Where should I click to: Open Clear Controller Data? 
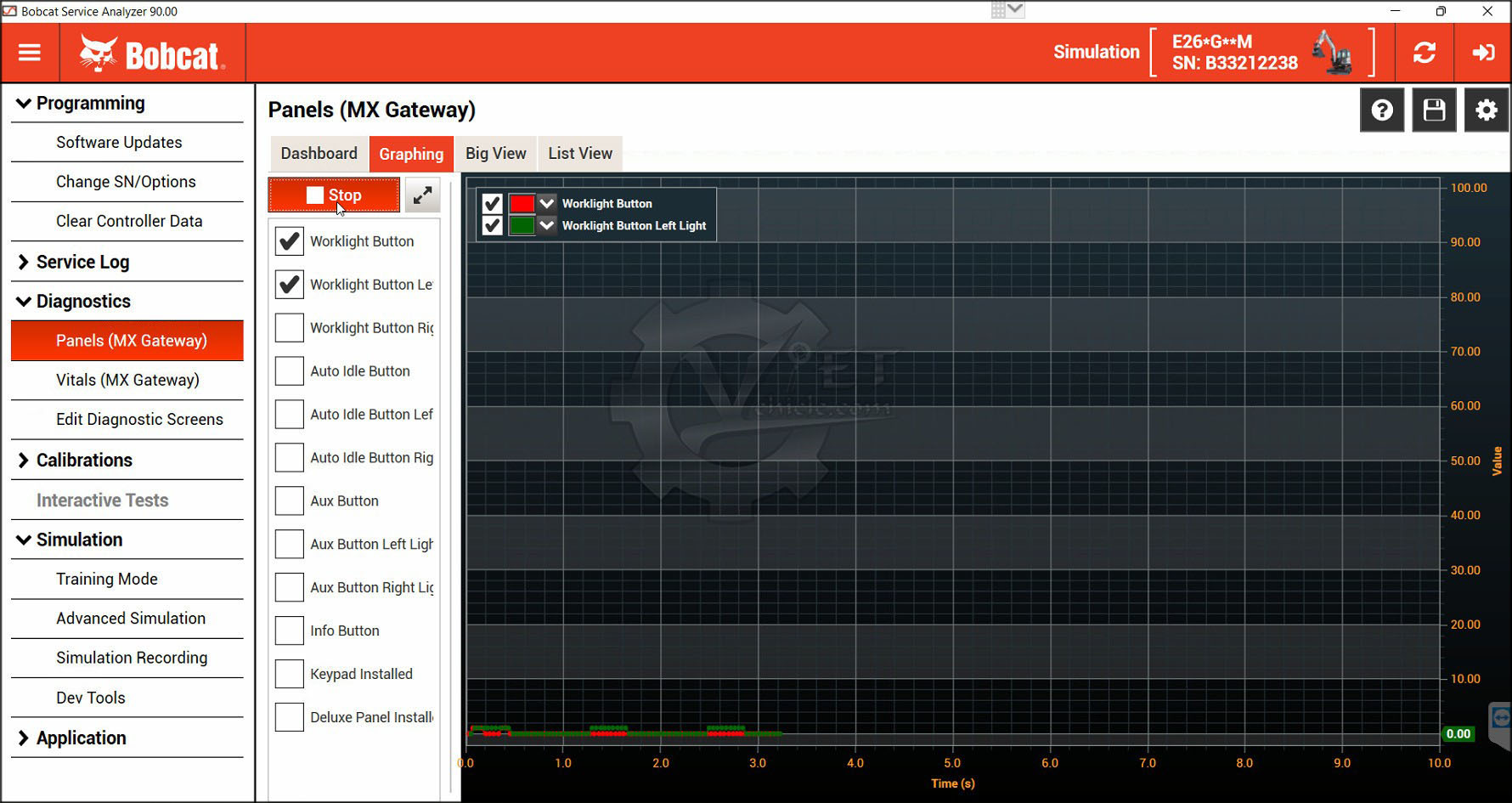click(x=127, y=222)
